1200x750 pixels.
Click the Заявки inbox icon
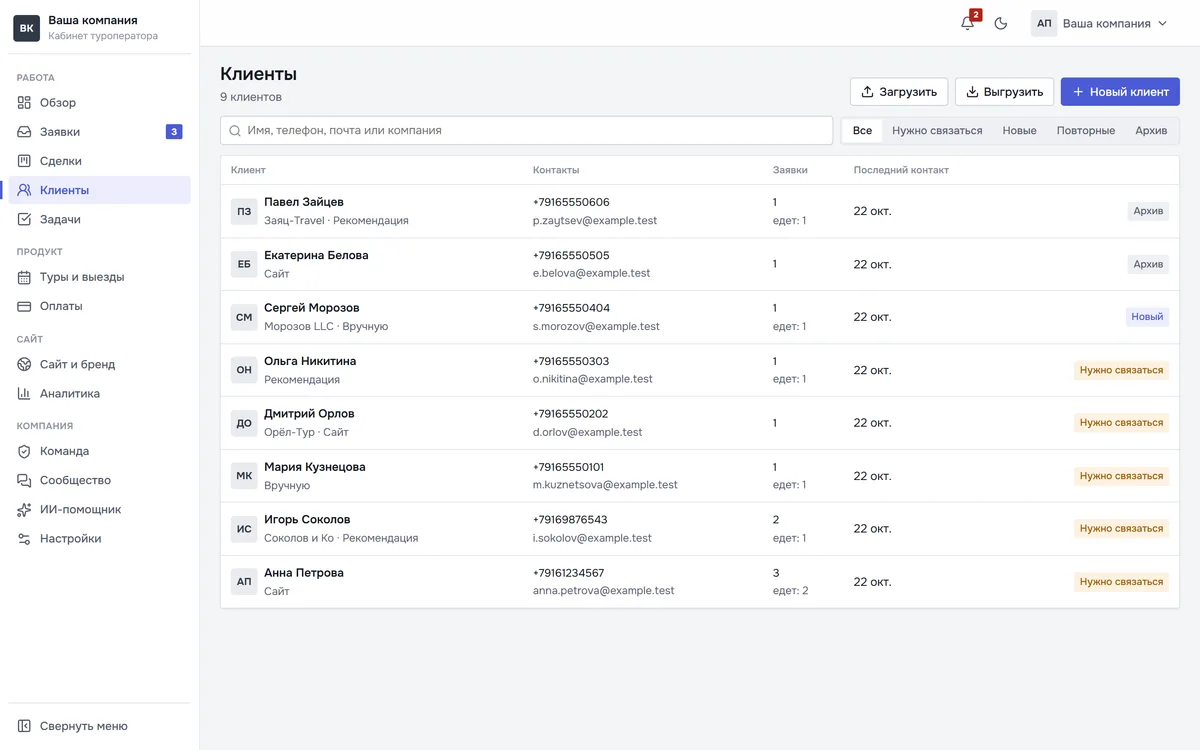tap(25, 132)
